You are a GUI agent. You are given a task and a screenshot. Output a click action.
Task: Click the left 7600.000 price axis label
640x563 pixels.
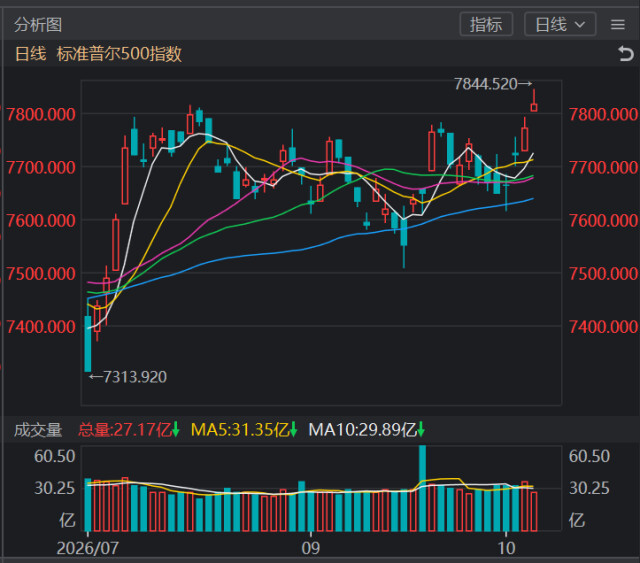pos(41,221)
